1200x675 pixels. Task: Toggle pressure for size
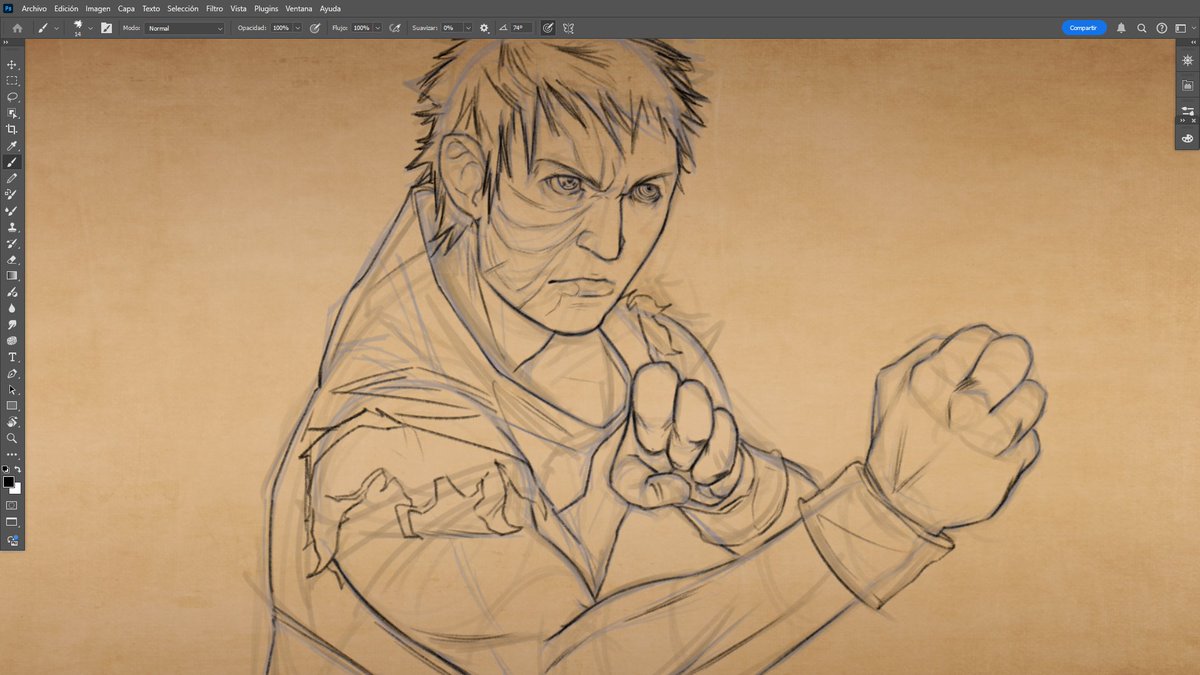coord(548,28)
